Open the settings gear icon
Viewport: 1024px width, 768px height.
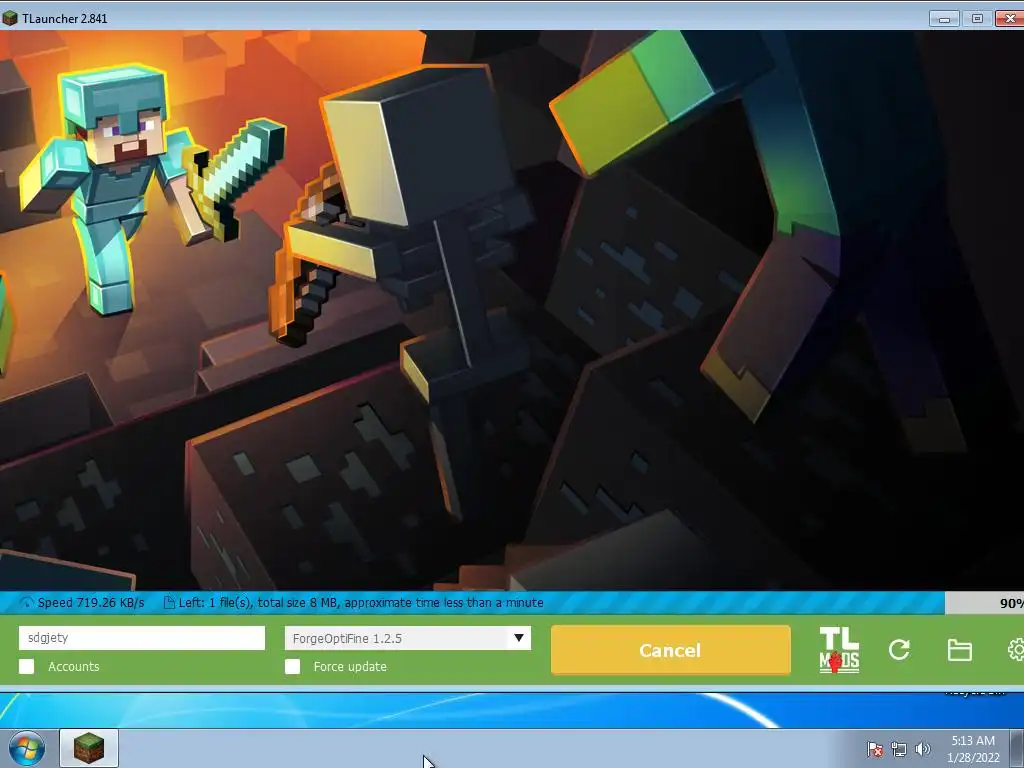click(1016, 650)
